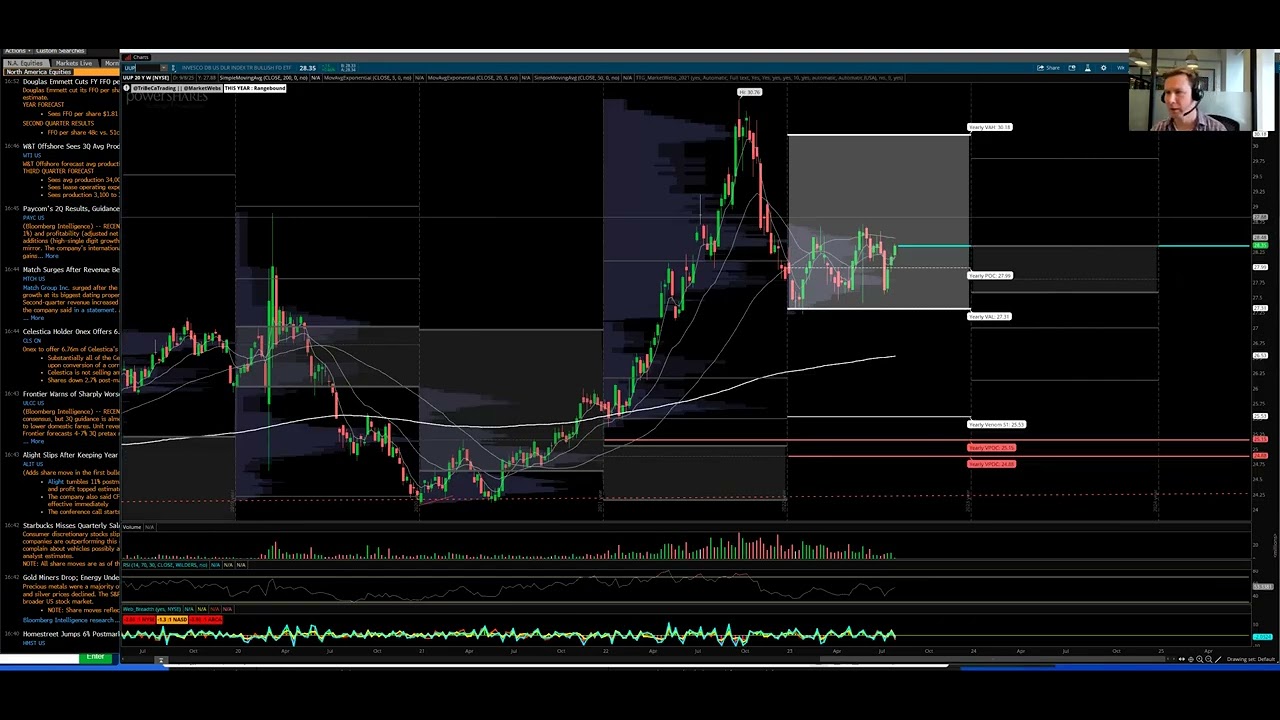Viewport: 1280px width, 720px height.
Task: Open Paycom's 2Q Results headline
Action: [x=71, y=209]
